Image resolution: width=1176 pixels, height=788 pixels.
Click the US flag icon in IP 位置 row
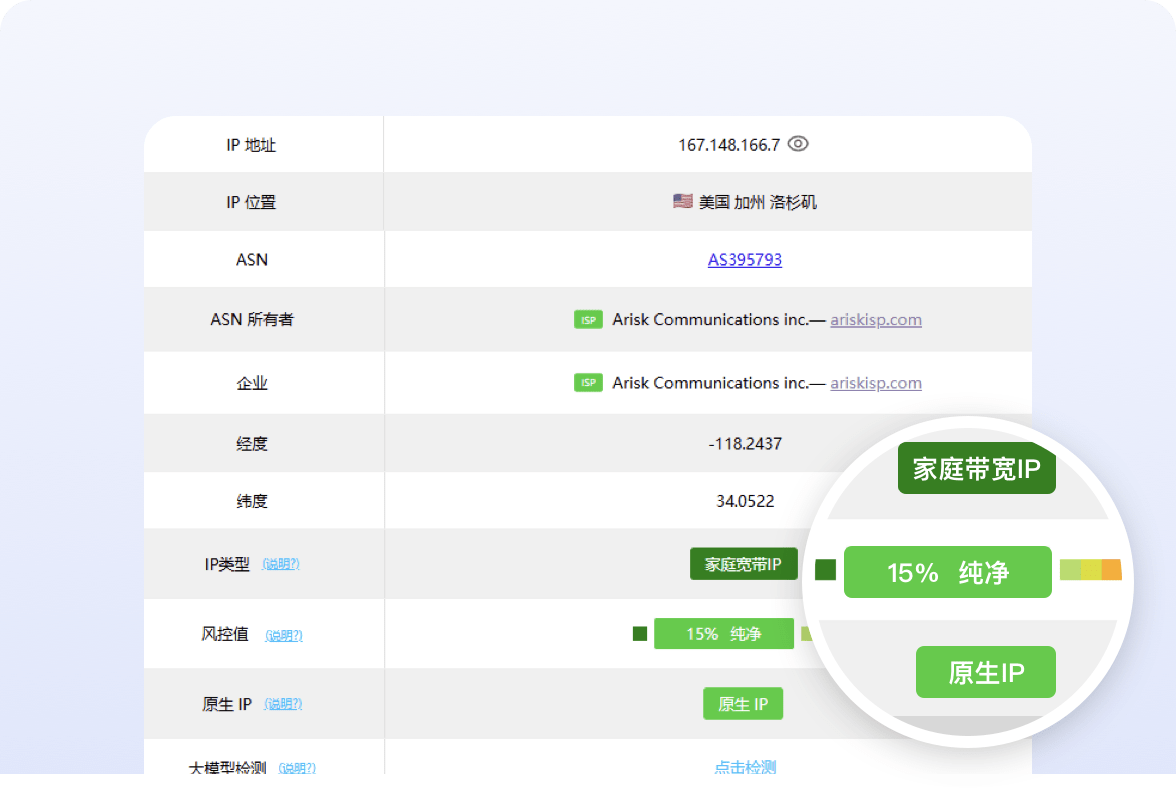(x=682, y=201)
